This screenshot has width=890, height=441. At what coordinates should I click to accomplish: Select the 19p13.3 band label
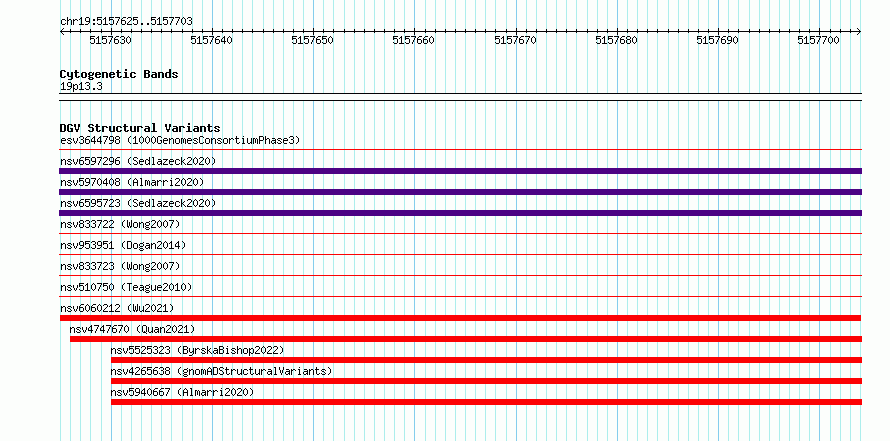[x=81, y=86]
